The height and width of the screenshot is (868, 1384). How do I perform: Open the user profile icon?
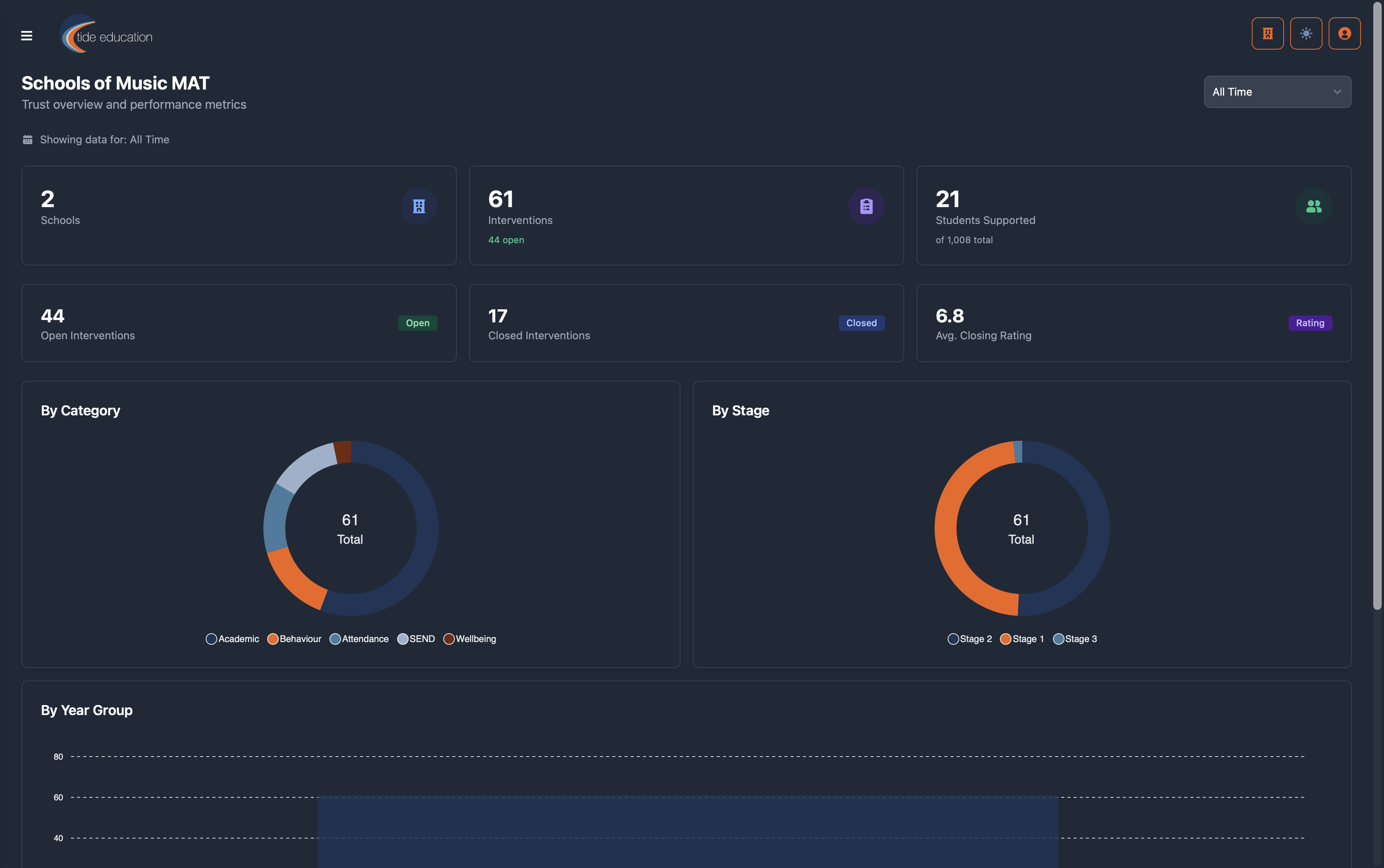(1344, 33)
